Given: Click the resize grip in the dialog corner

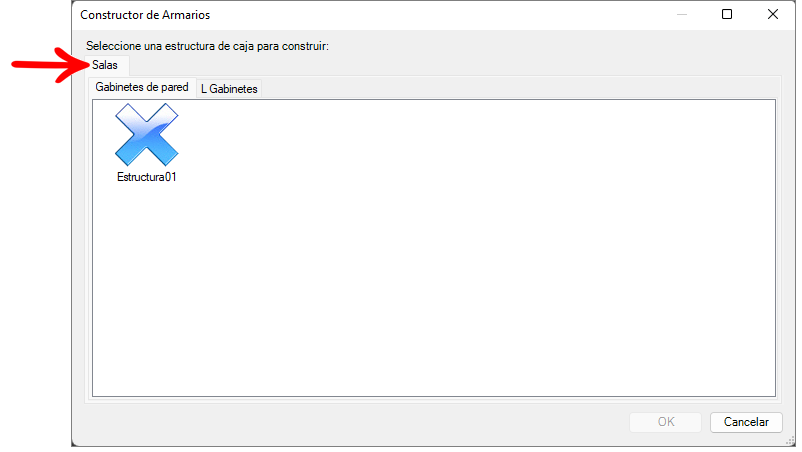Looking at the screenshot, I should pyautogui.click(x=790, y=441).
